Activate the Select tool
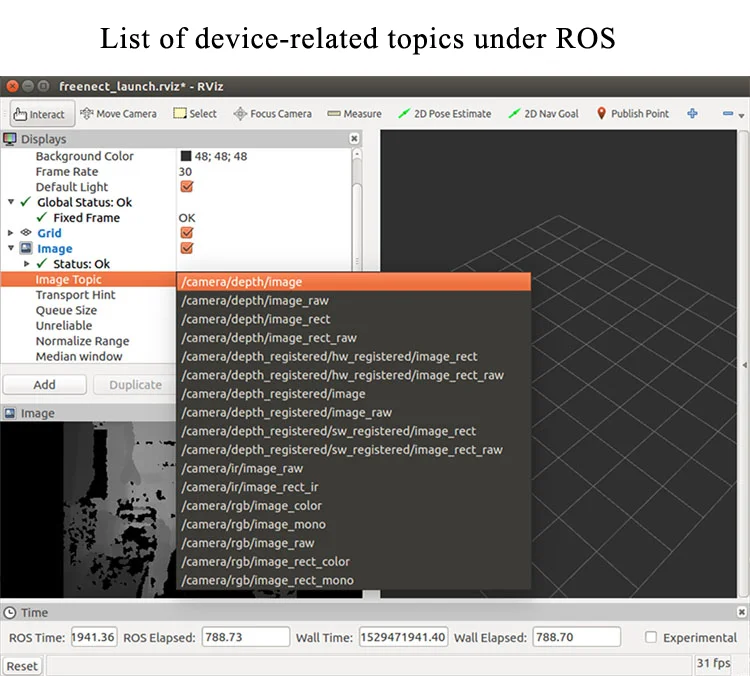The width and height of the screenshot is (750, 676). point(195,114)
